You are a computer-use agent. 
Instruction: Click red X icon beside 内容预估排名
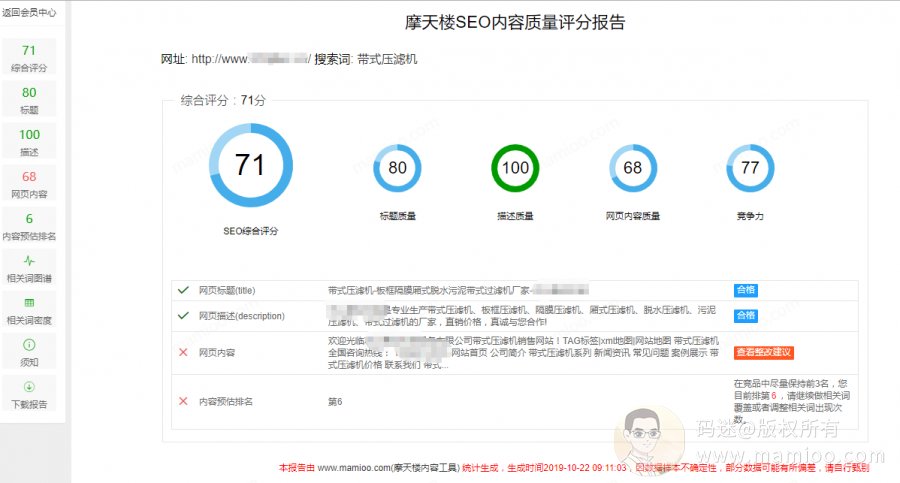click(183, 401)
